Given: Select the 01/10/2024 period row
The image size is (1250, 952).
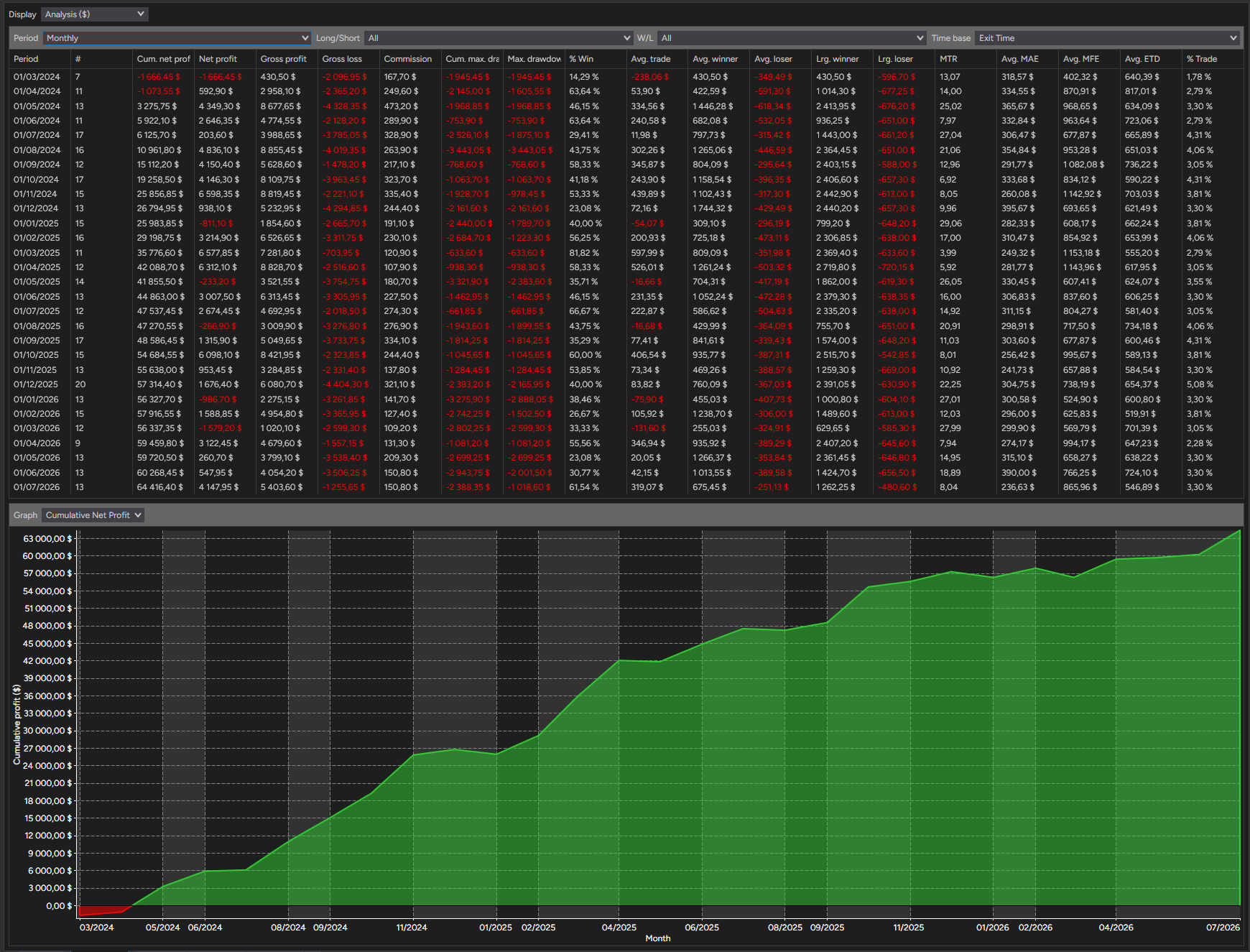Looking at the screenshot, I should [626, 180].
